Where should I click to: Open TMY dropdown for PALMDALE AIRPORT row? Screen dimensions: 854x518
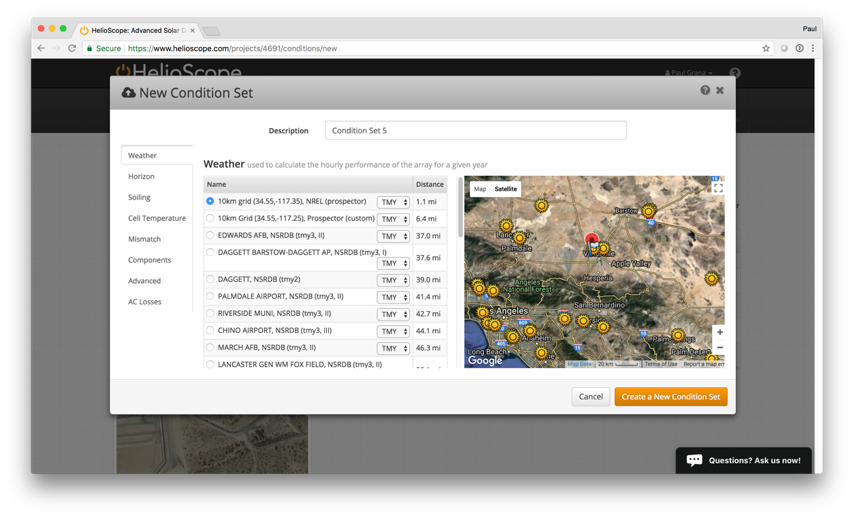[x=393, y=297]
